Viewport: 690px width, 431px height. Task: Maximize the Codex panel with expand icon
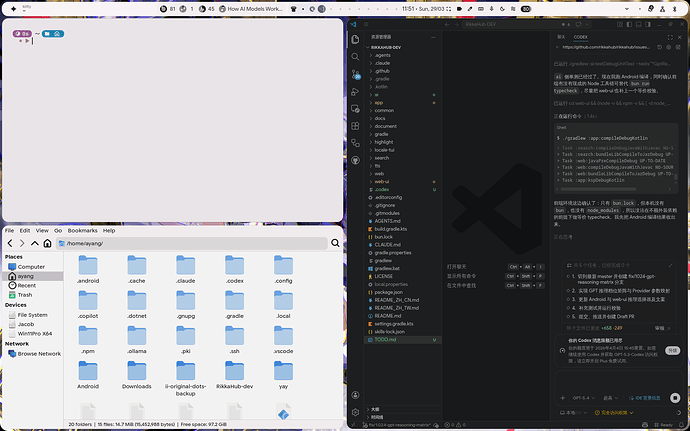click(x=670, y=37)
